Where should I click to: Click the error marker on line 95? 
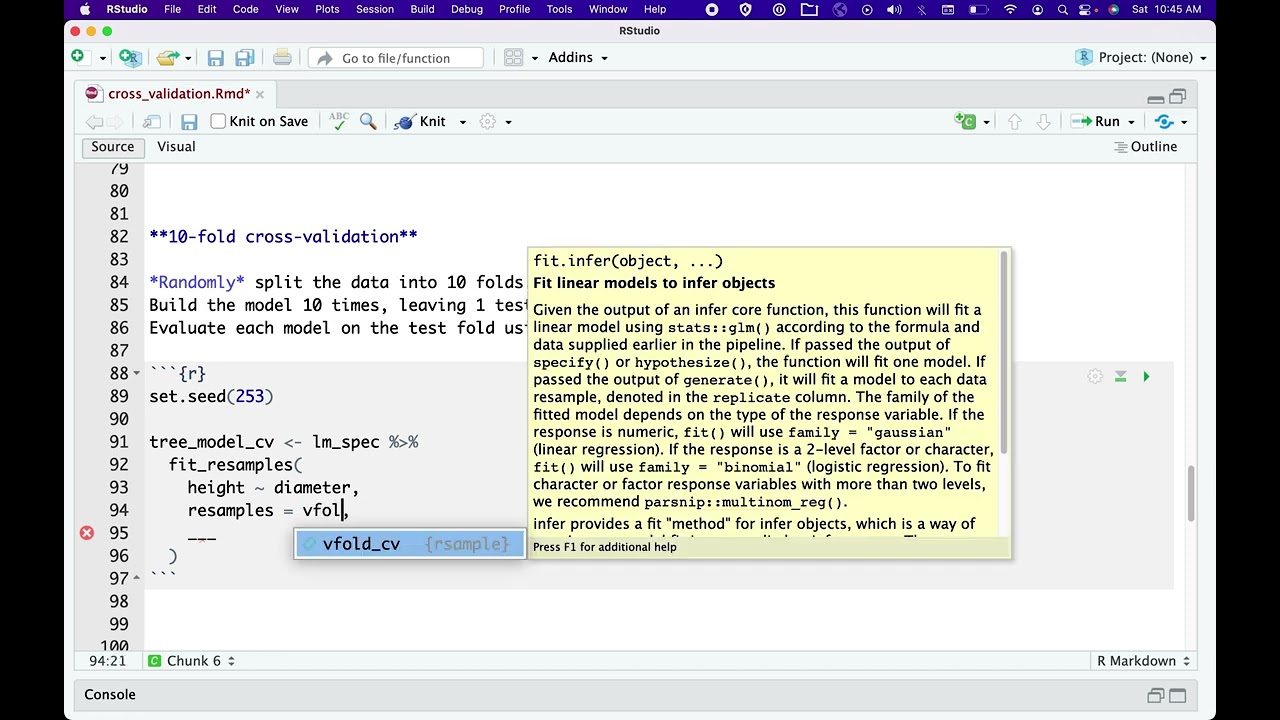[87, 533]
